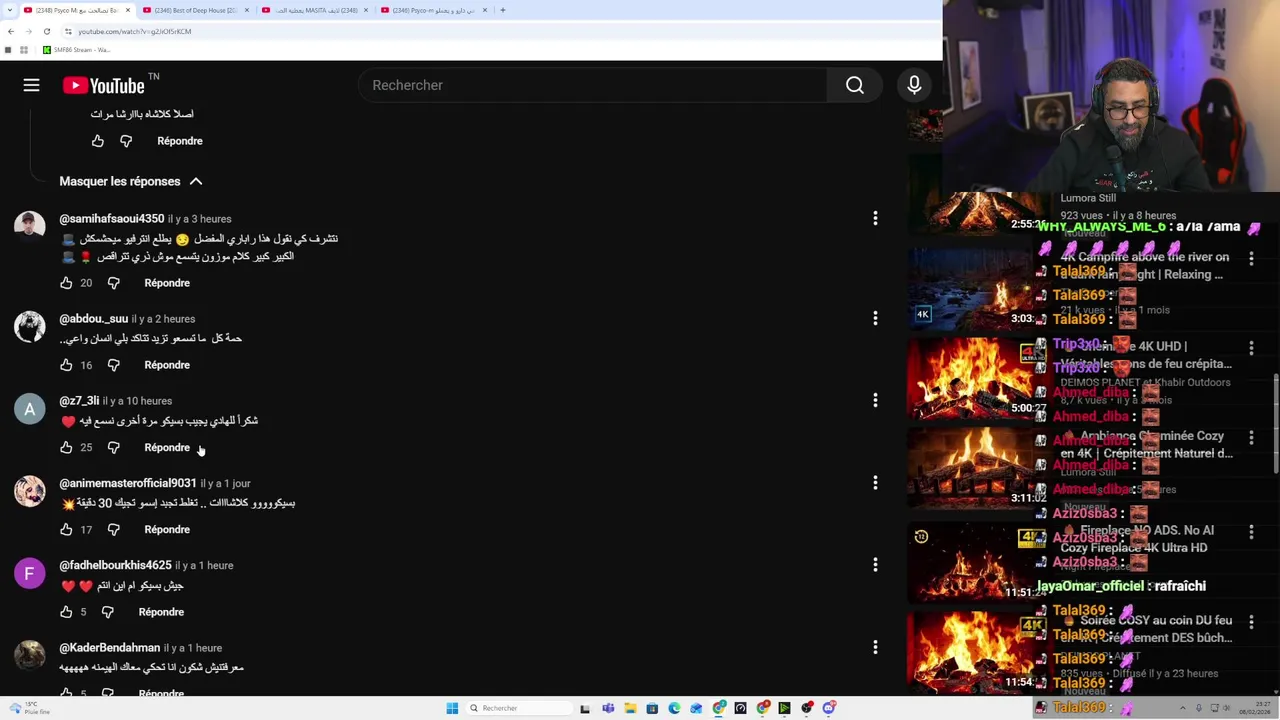Go back in browser history
This screenshot has width=1280, height=720.
[10, 31]
